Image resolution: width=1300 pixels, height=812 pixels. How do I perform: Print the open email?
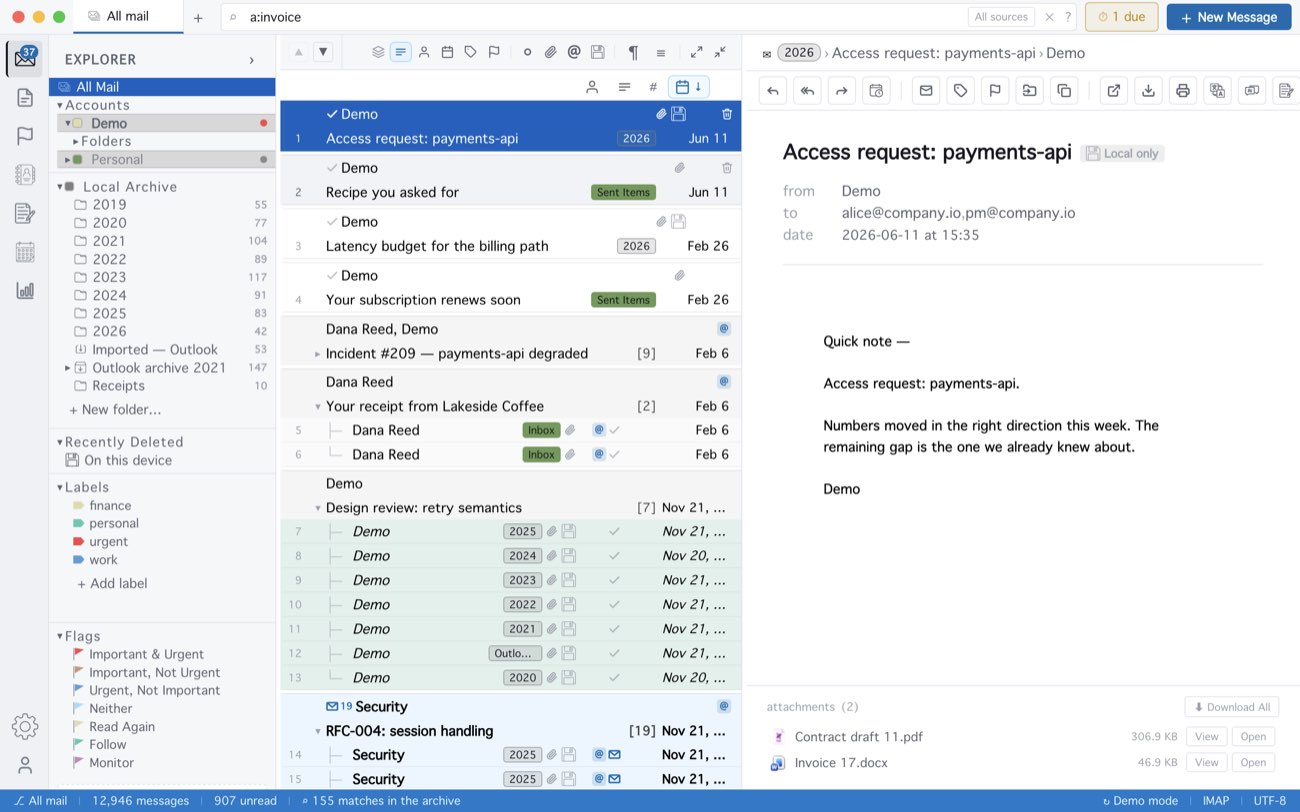(x=1183, y=91)
